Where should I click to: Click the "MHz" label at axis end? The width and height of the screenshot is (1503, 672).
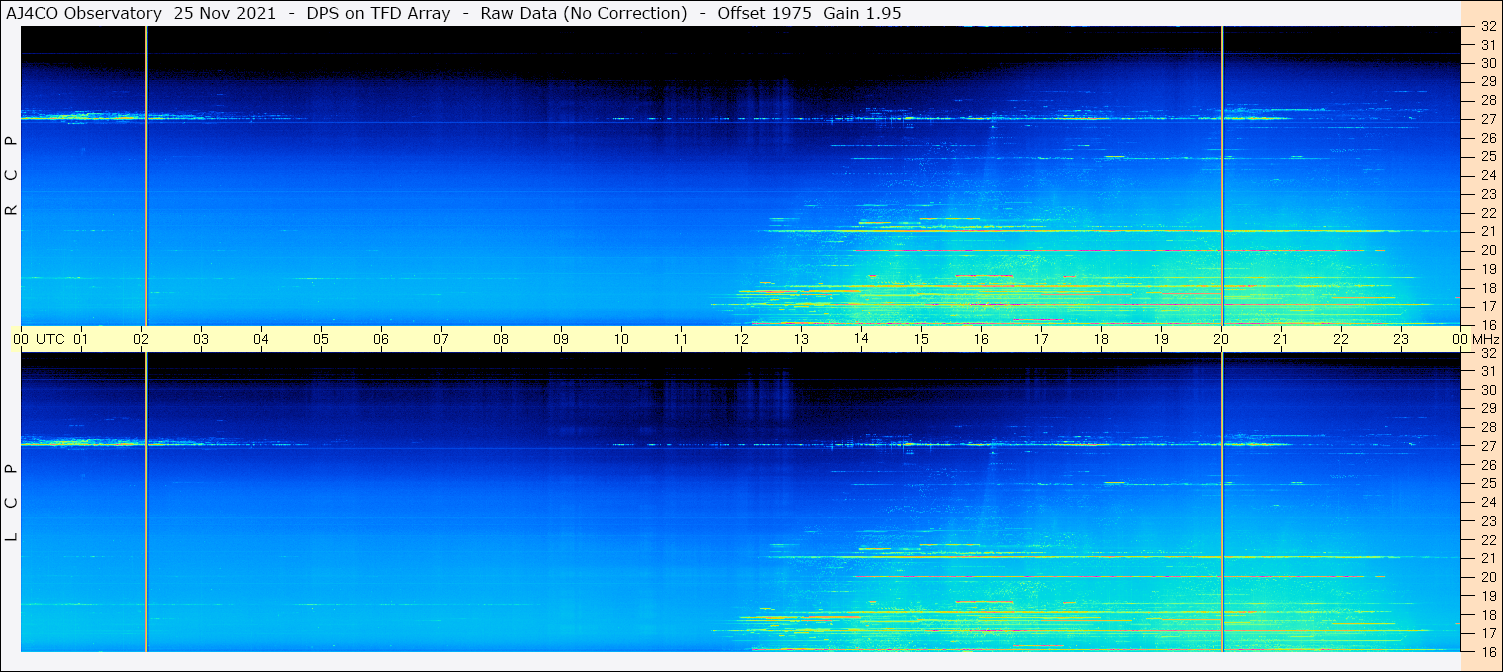1486,339
